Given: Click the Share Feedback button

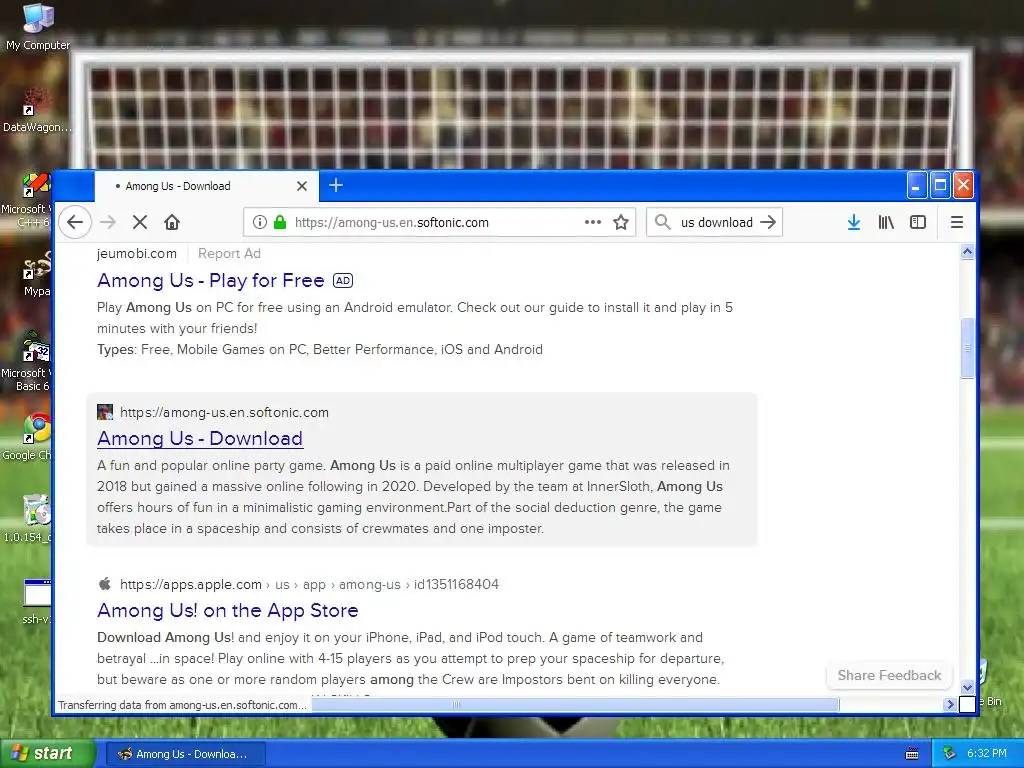Looking at the screenshot, I should click(889, 675).
